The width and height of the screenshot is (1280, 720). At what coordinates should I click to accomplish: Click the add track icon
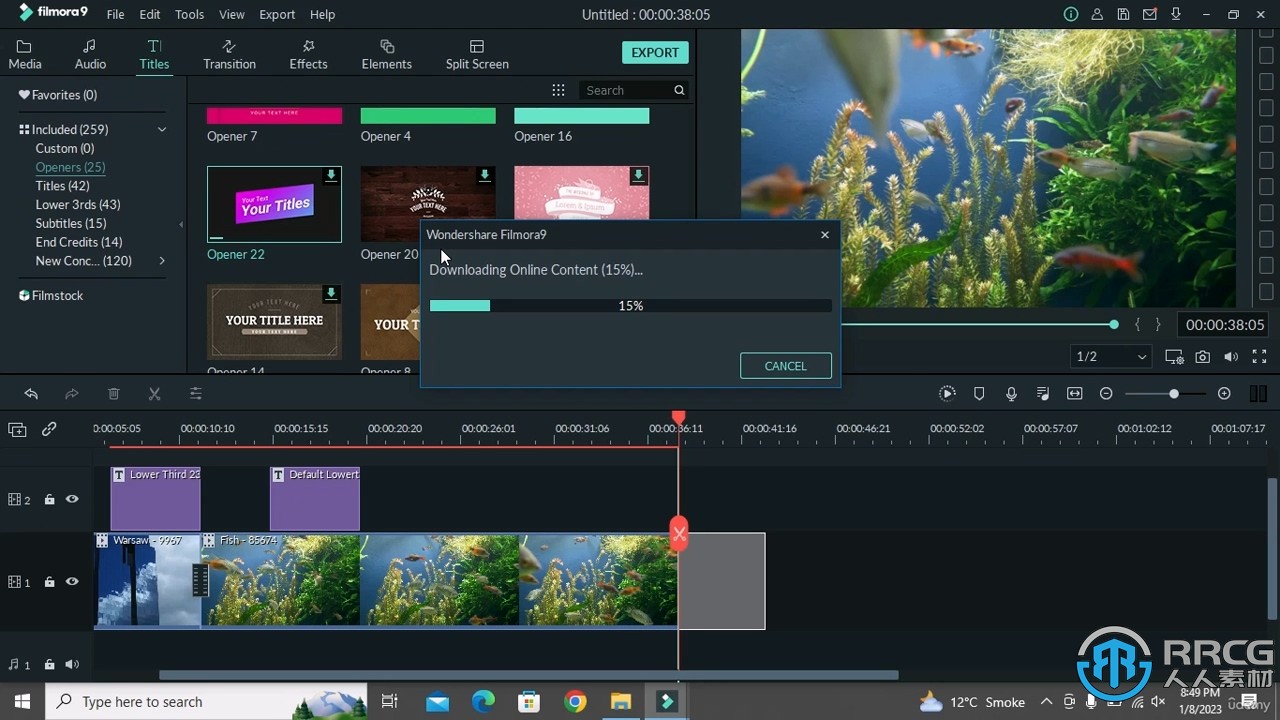17,429
